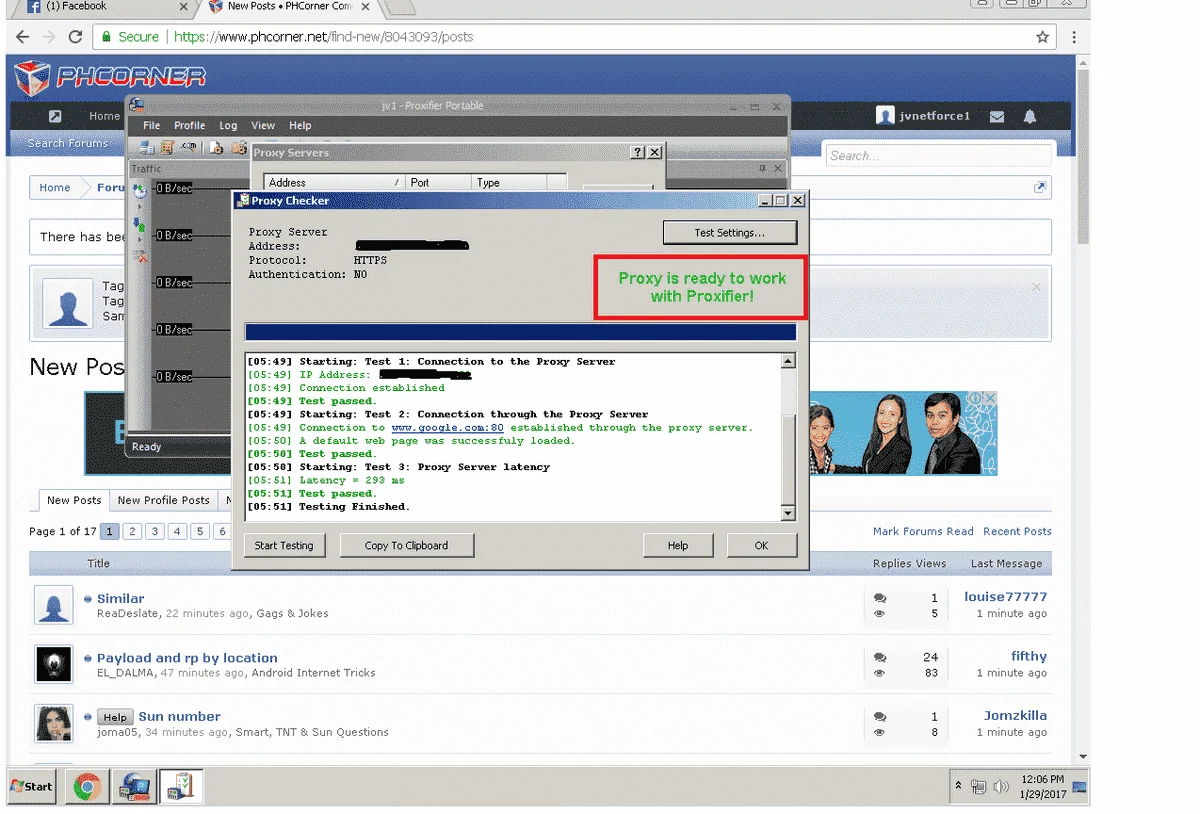
Task: Click the PHCorner logo
Action: click(x=112, y=77)
